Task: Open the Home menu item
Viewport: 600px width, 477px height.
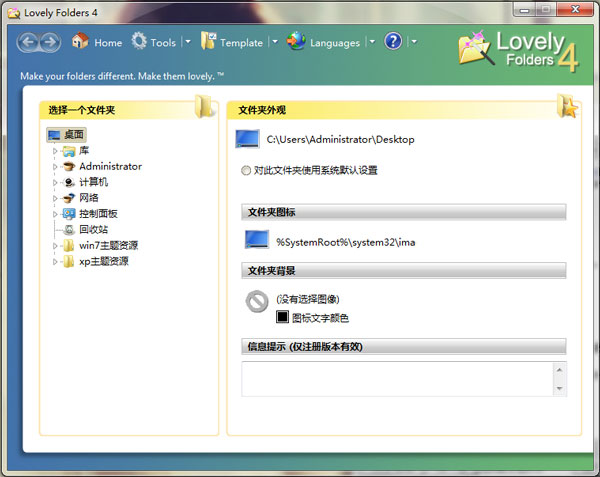Action: 108,43
